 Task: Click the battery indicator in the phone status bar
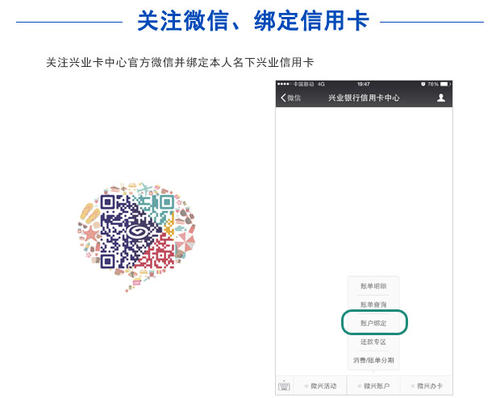pos(445,84)
